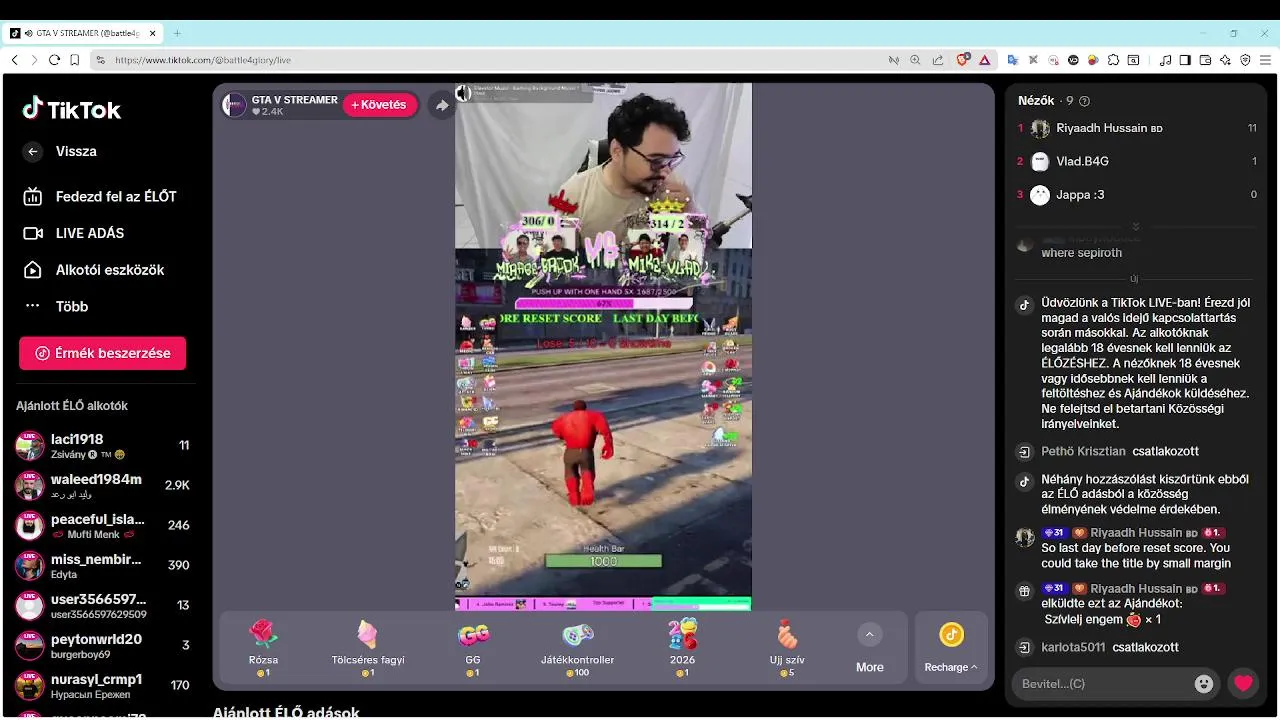Follow GTA V STREAMER with Követés
The image size is (1280, 720).
coord(380,105)
